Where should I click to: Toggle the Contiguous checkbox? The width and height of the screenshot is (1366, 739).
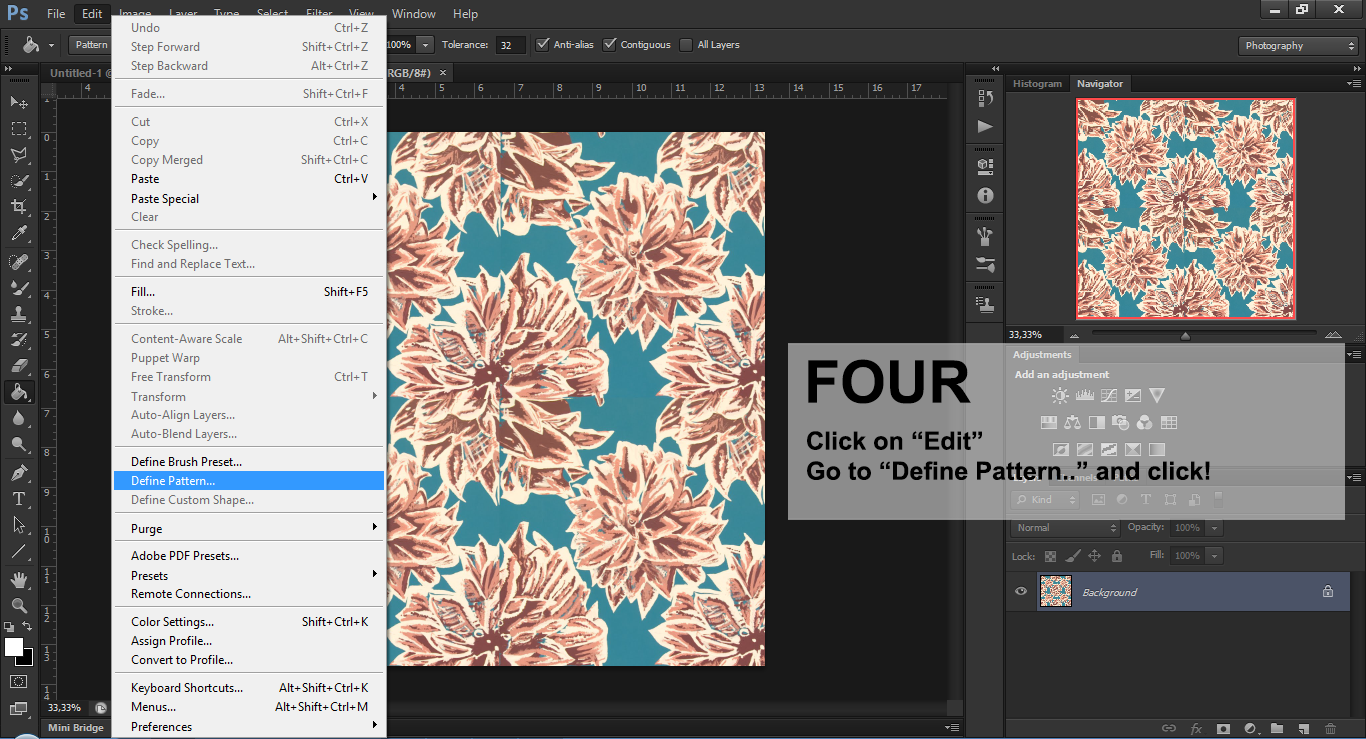[x=610, y=44]
